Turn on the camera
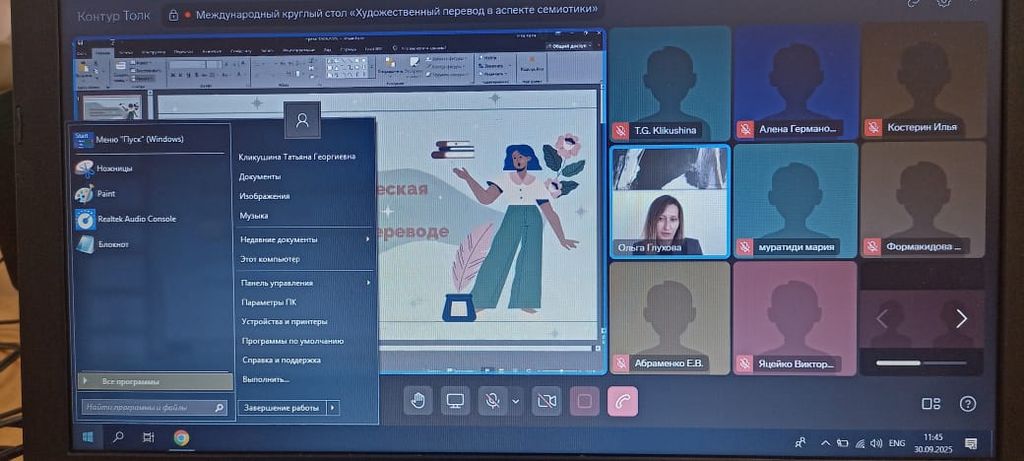This screenshot has height=461, width=1024. (546, 401)
